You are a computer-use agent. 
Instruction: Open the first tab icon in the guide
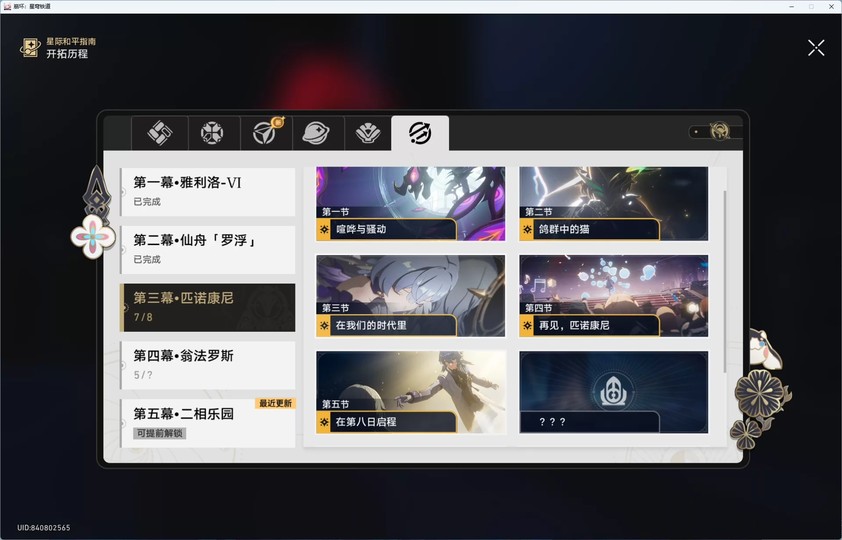(x=159, y=133)
